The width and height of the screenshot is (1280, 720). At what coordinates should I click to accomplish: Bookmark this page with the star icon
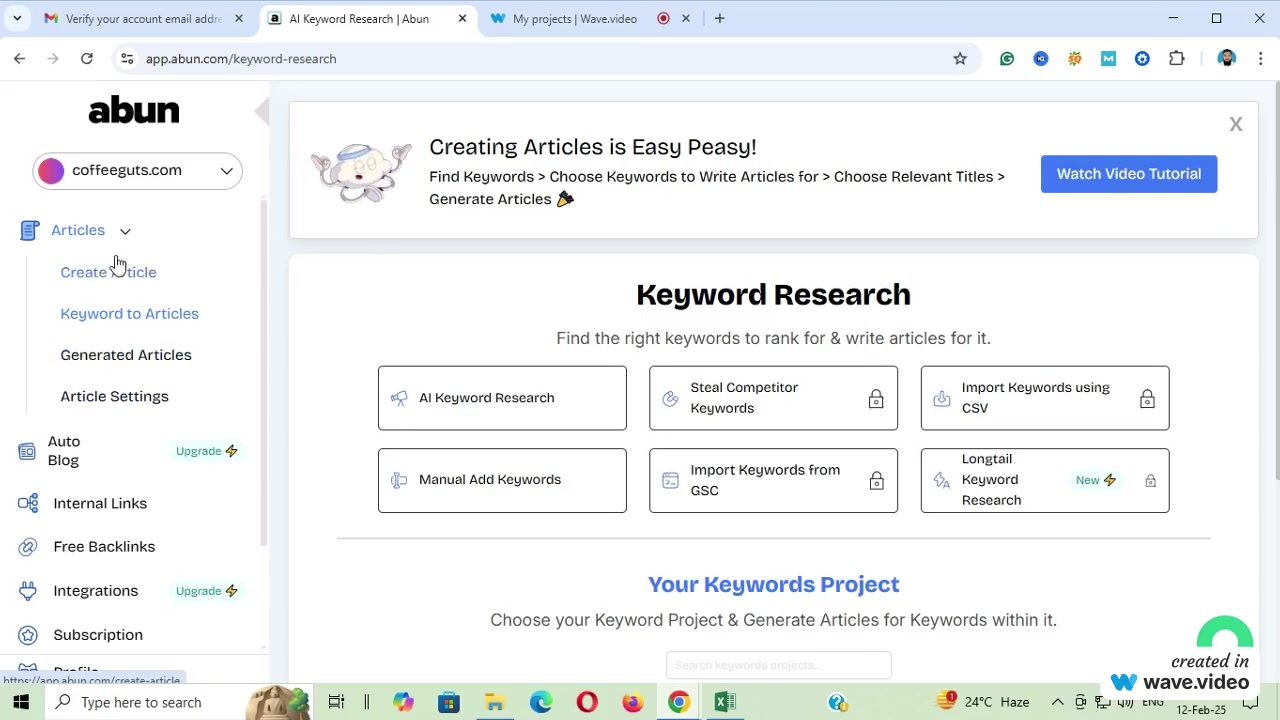coord(960,59)
